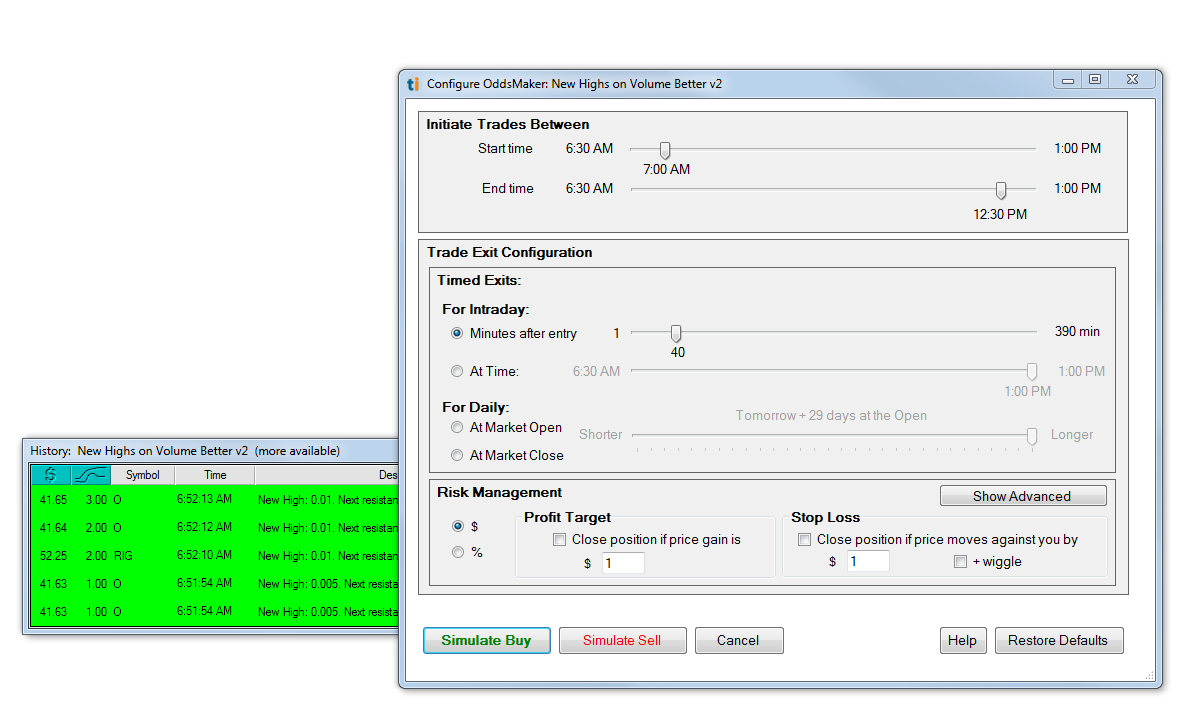Viewport: 1196px width, 709px height.
Task: Click Show Advanced button
Action: 1023,496
